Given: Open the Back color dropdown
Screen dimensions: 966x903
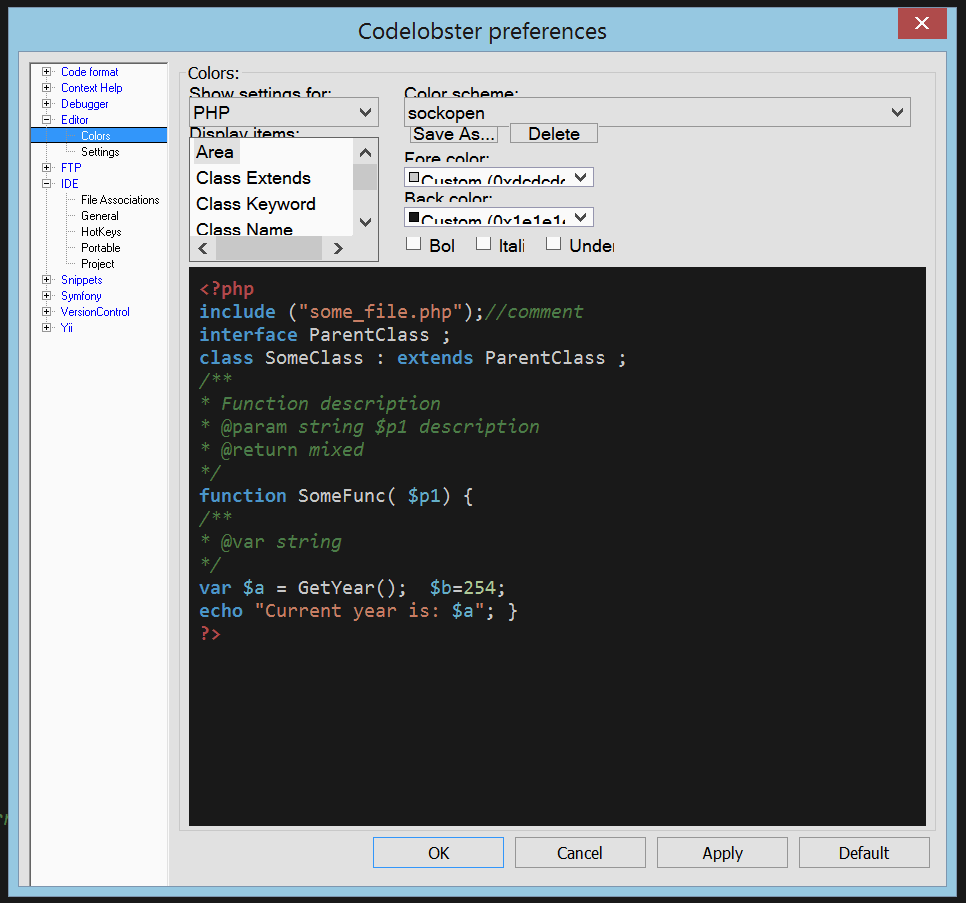Looking at the screenshot, I should 498,217.
